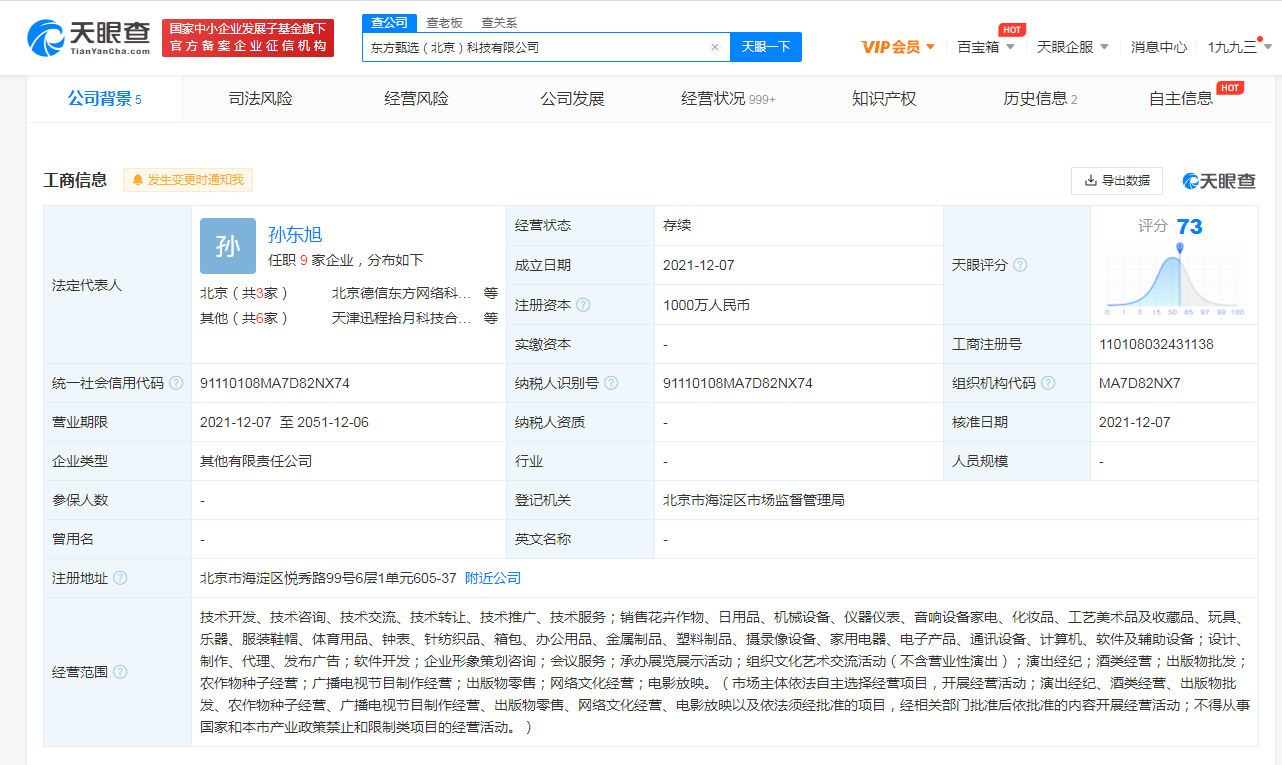This screenshot has width=1282, height=765.
Task: Switch to the 查关系 search tab
Action: click(499, 23)
